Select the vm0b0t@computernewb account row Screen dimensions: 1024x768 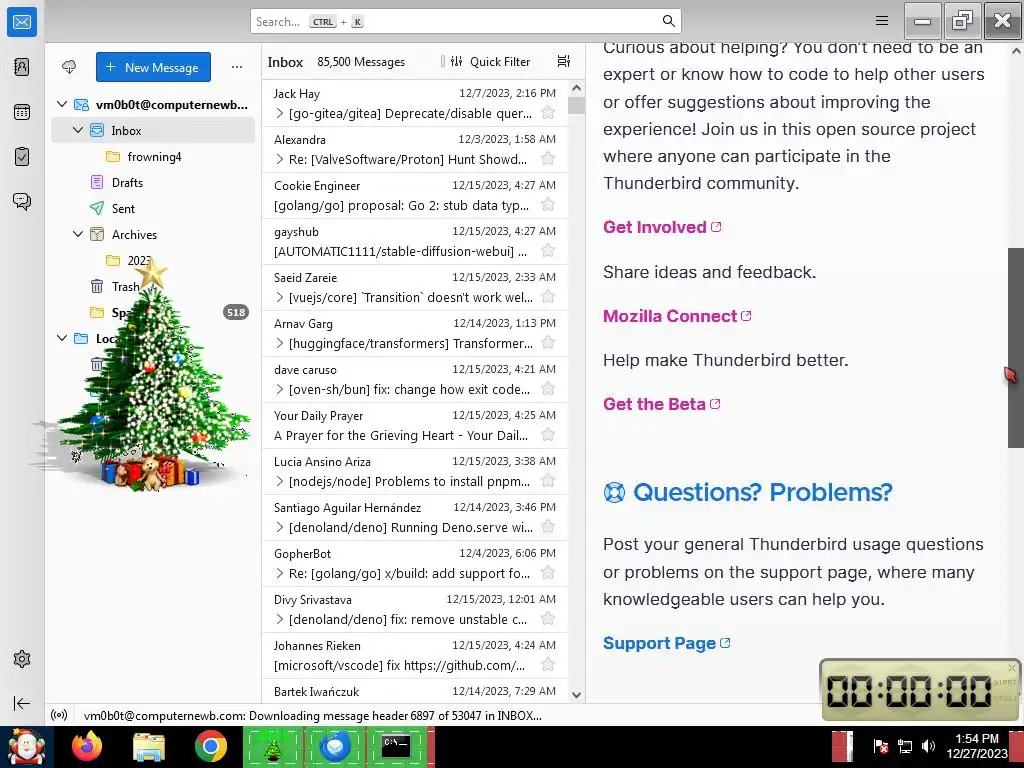(153, 104)
